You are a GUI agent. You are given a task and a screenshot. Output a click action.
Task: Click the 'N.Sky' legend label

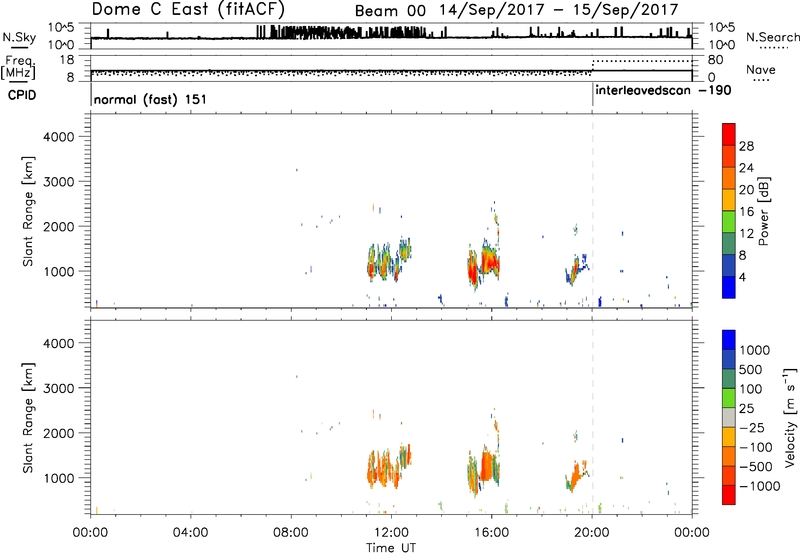pos(19,37)
